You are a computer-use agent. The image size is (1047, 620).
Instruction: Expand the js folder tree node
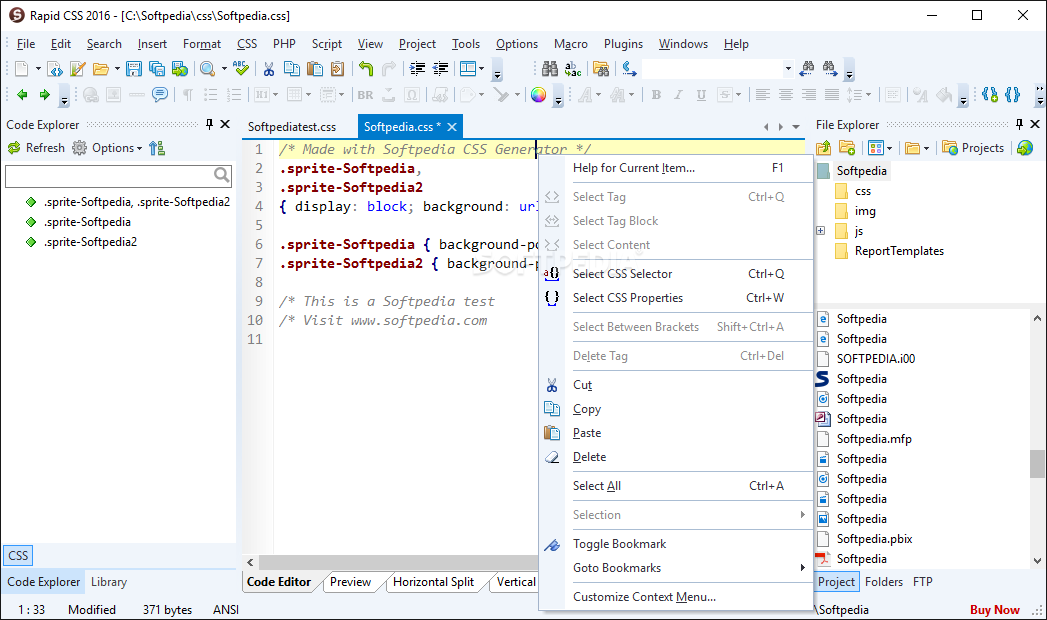[821, 231]
